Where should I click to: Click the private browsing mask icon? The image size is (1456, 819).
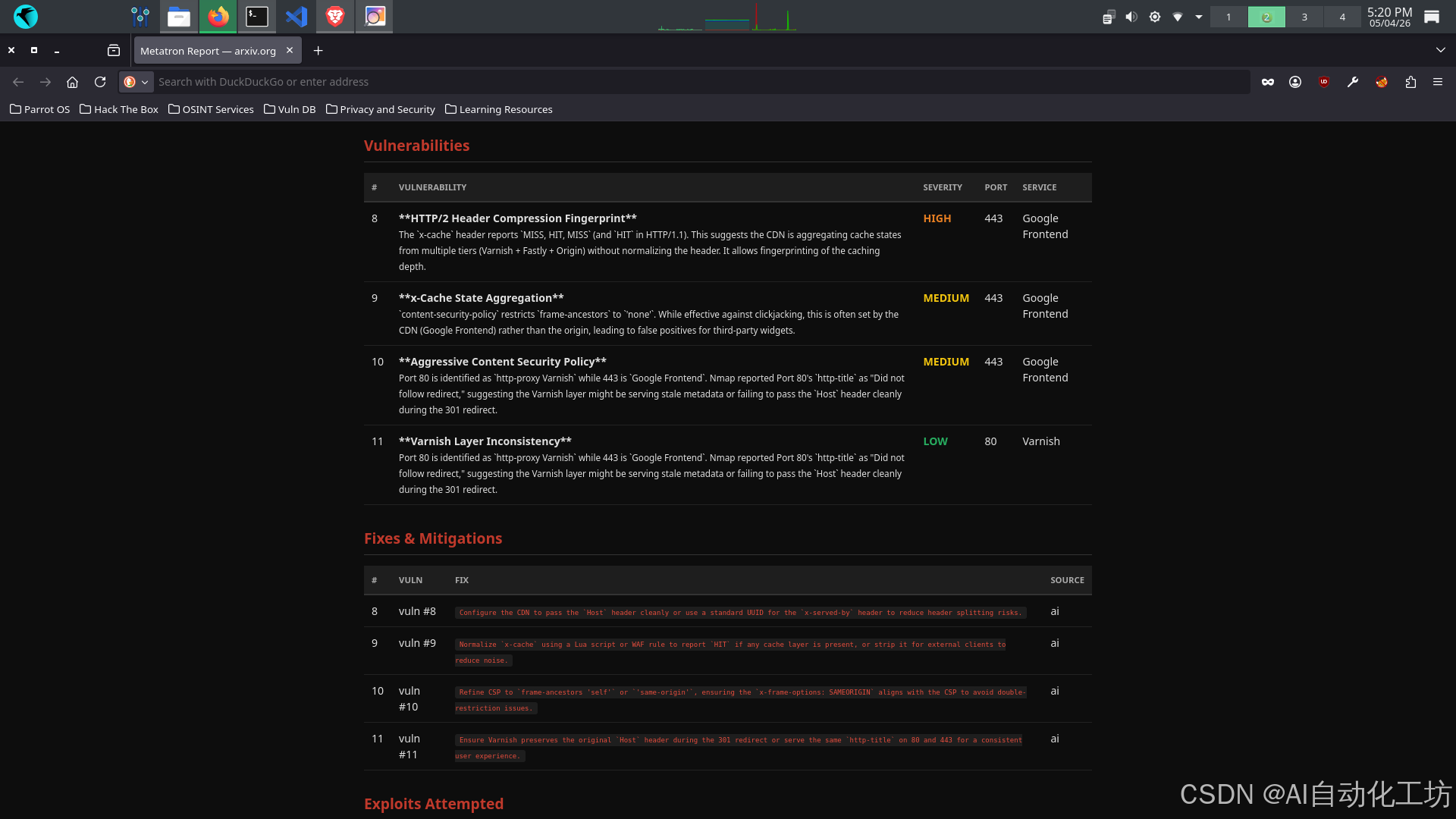1268,82
